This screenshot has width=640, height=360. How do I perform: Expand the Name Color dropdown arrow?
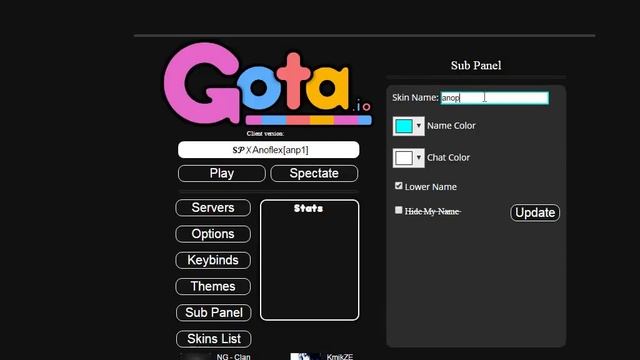coord(419,126)
